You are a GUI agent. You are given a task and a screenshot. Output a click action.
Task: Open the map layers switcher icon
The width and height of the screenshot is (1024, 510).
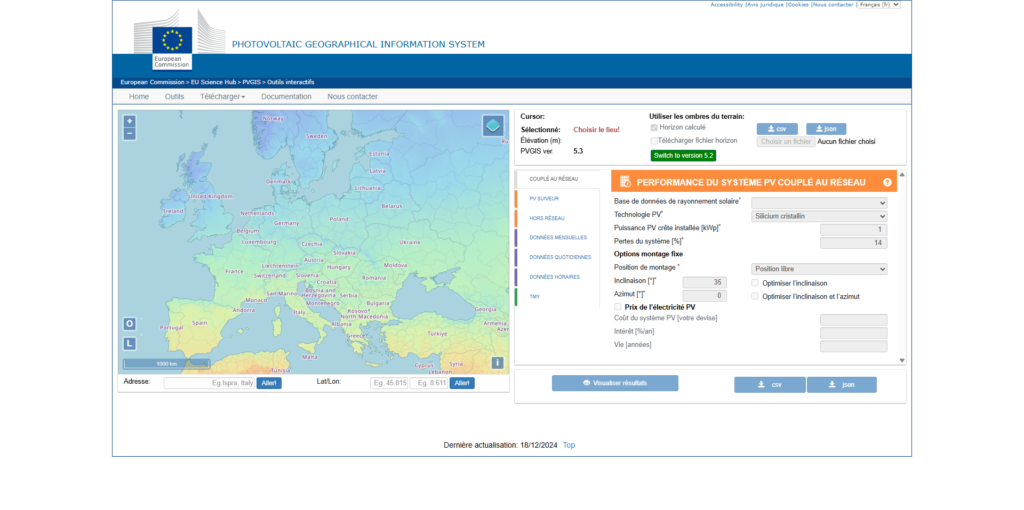click(x=493, y=126)
